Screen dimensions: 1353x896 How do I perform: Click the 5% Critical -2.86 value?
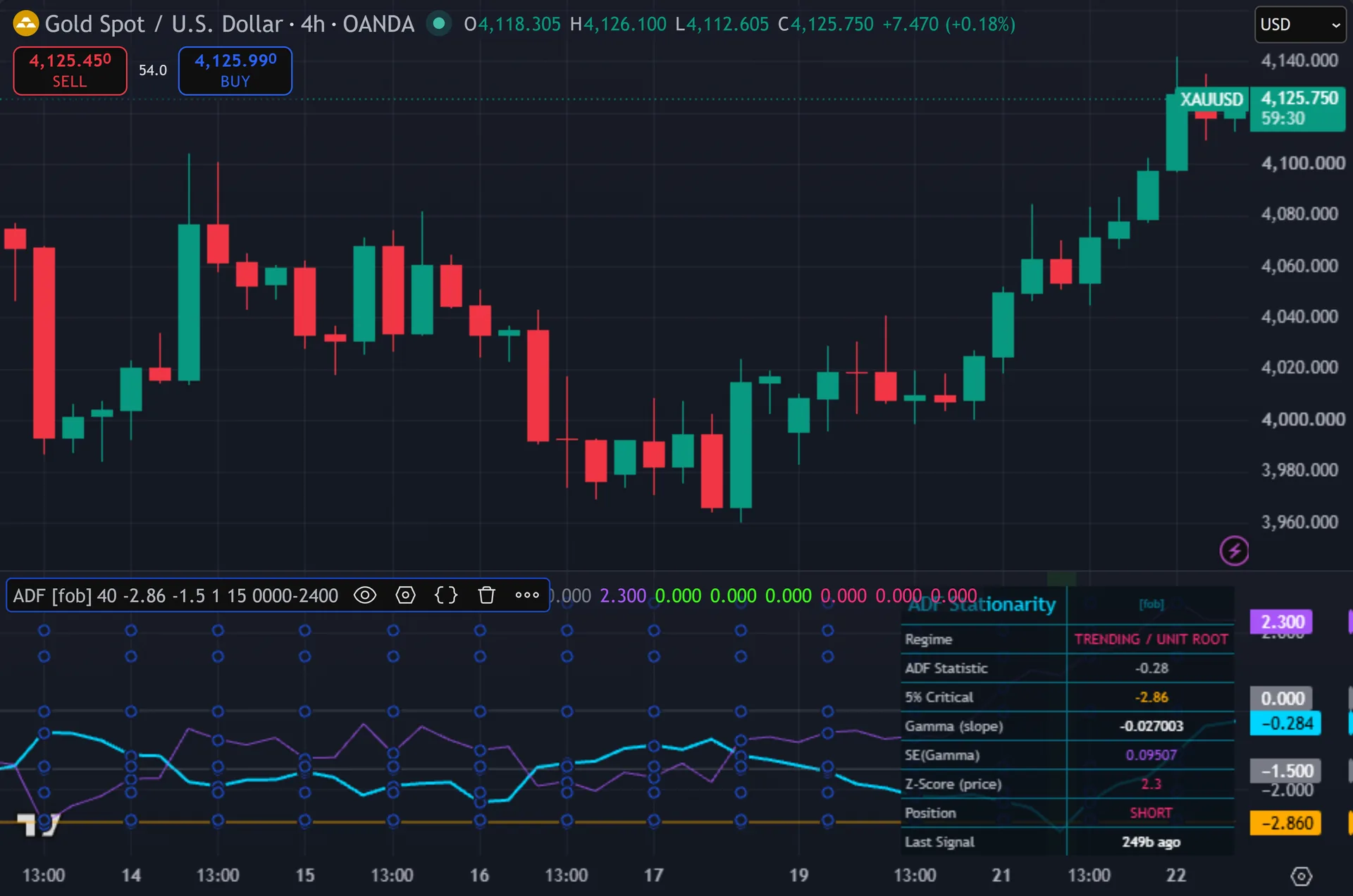[1151, 697]
